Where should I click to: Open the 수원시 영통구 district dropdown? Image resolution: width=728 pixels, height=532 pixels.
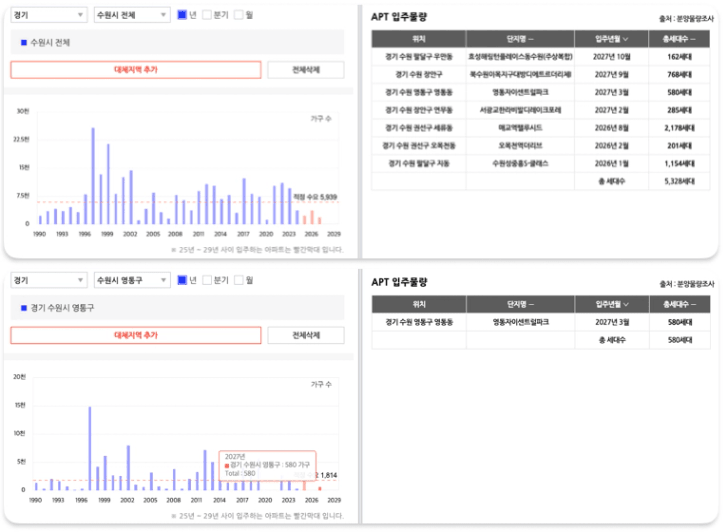coord(132,280)
